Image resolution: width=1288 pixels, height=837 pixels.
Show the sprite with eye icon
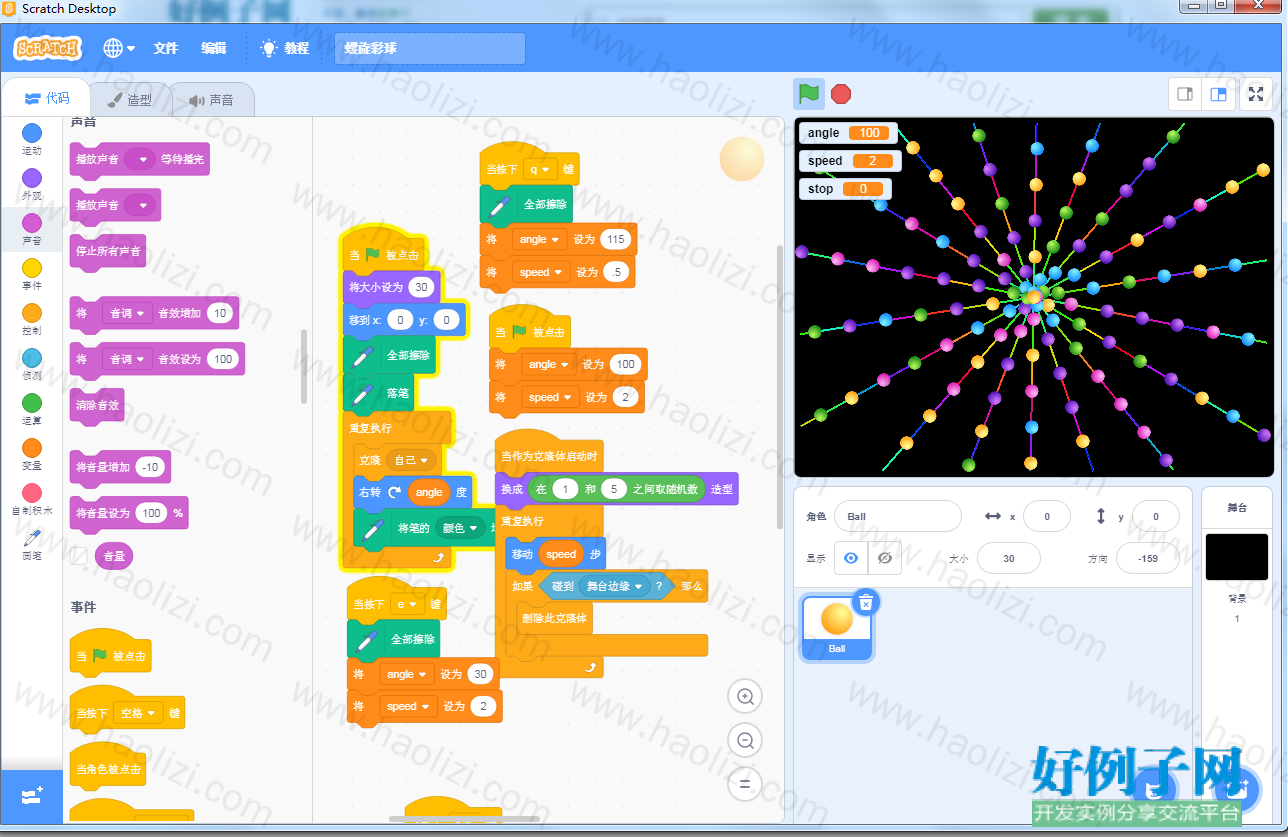click(851, 558)
